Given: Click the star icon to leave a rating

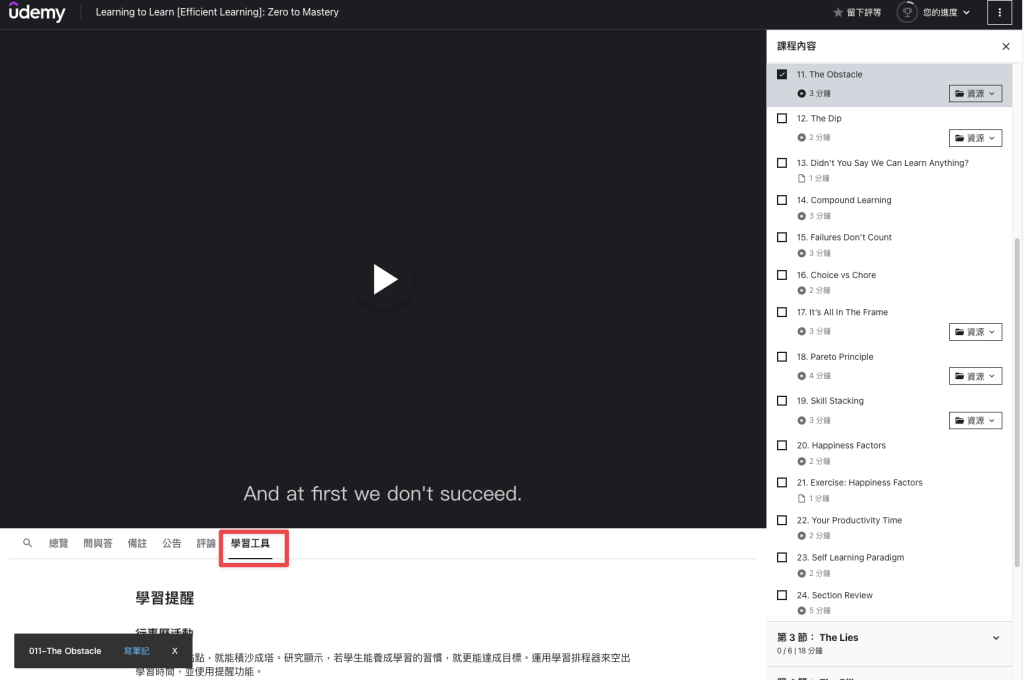Looking at the screenshot, I should click(x=838, y=13).
